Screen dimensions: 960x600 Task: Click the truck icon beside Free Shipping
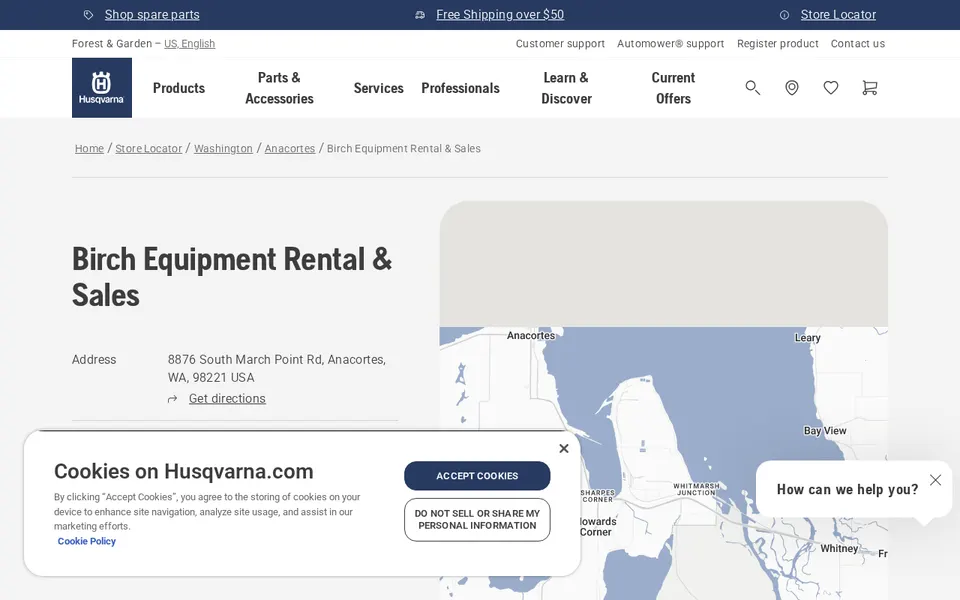420,15
